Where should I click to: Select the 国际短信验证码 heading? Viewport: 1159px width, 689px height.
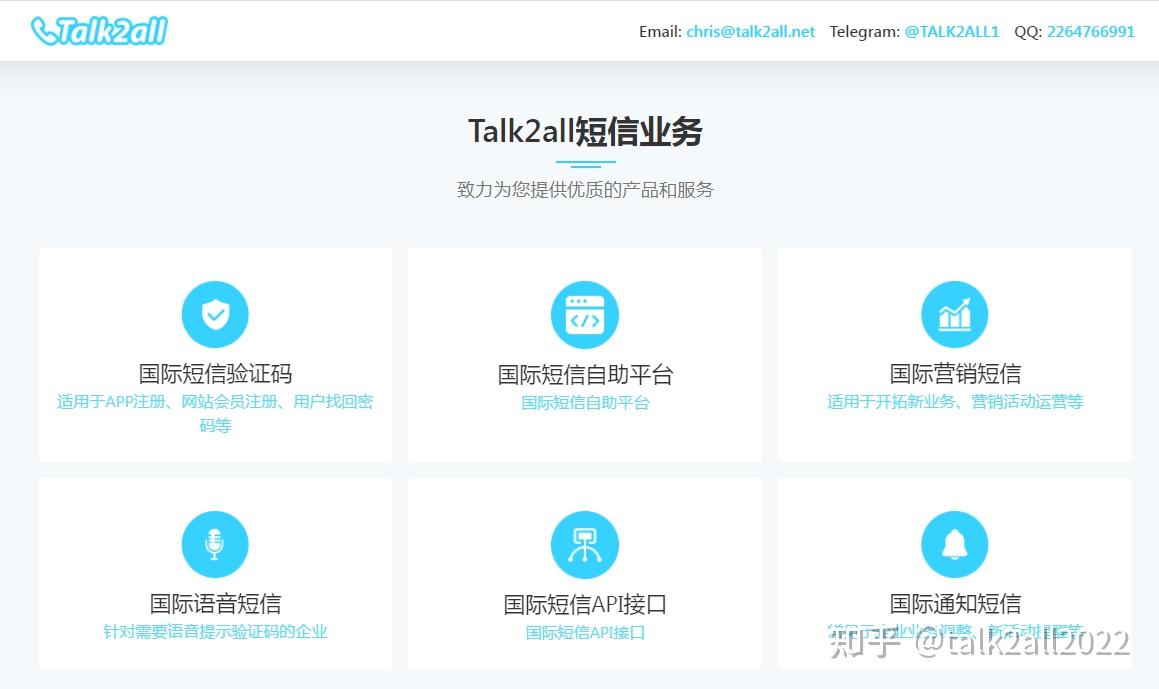pyautogui.click(x=215, y=374)
